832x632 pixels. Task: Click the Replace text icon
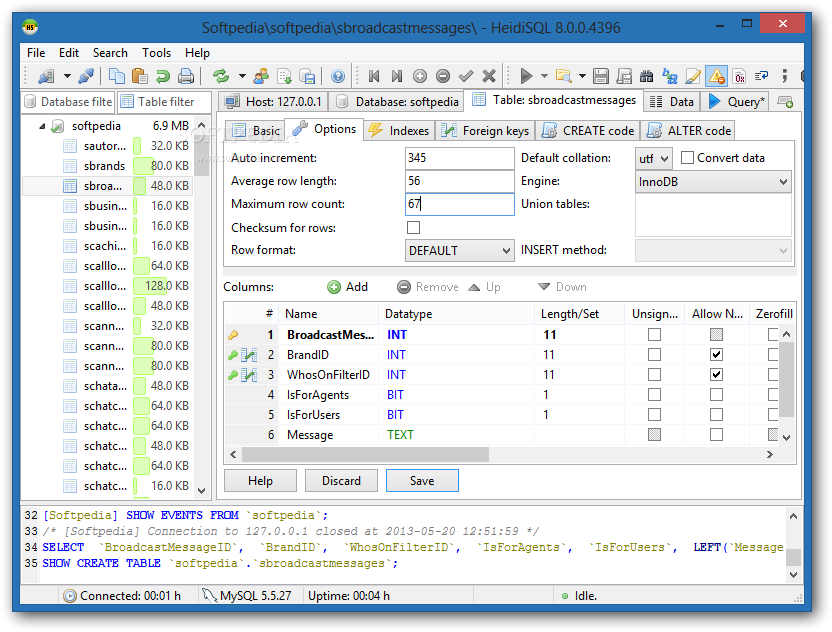(670, 76)
